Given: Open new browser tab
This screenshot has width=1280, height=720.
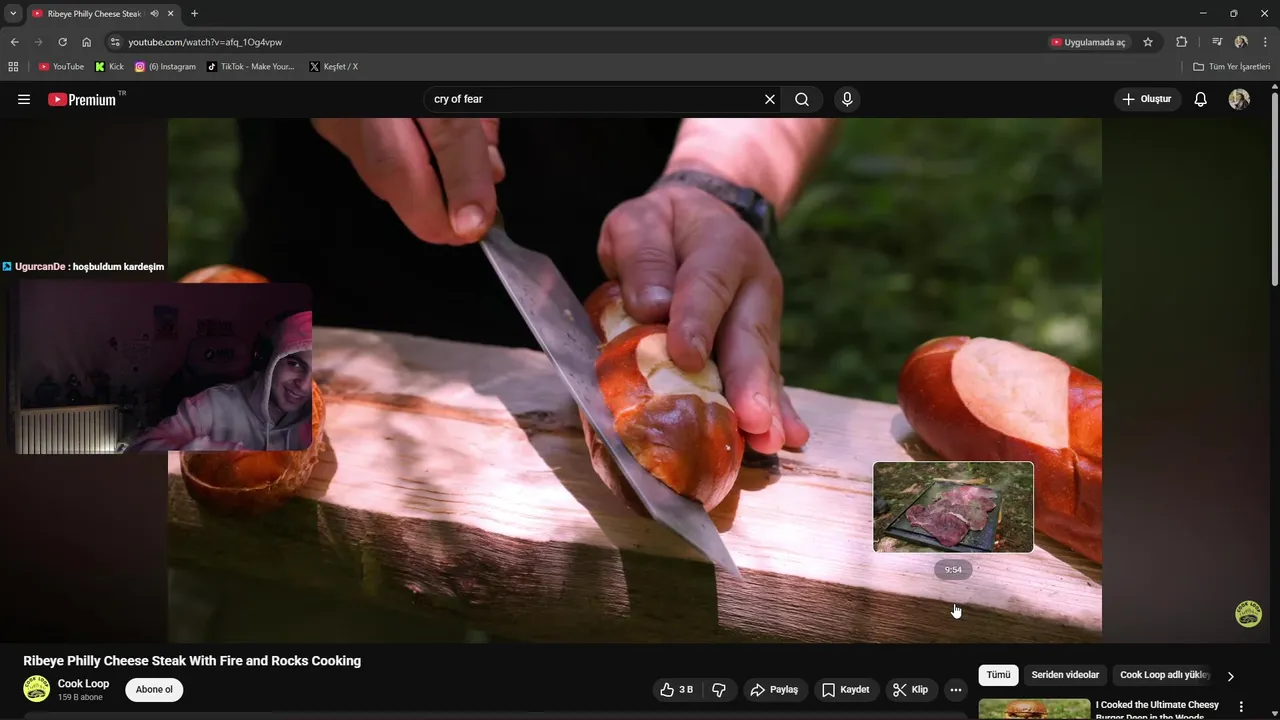Looking at the screenshot, I should tap(194, 14).
